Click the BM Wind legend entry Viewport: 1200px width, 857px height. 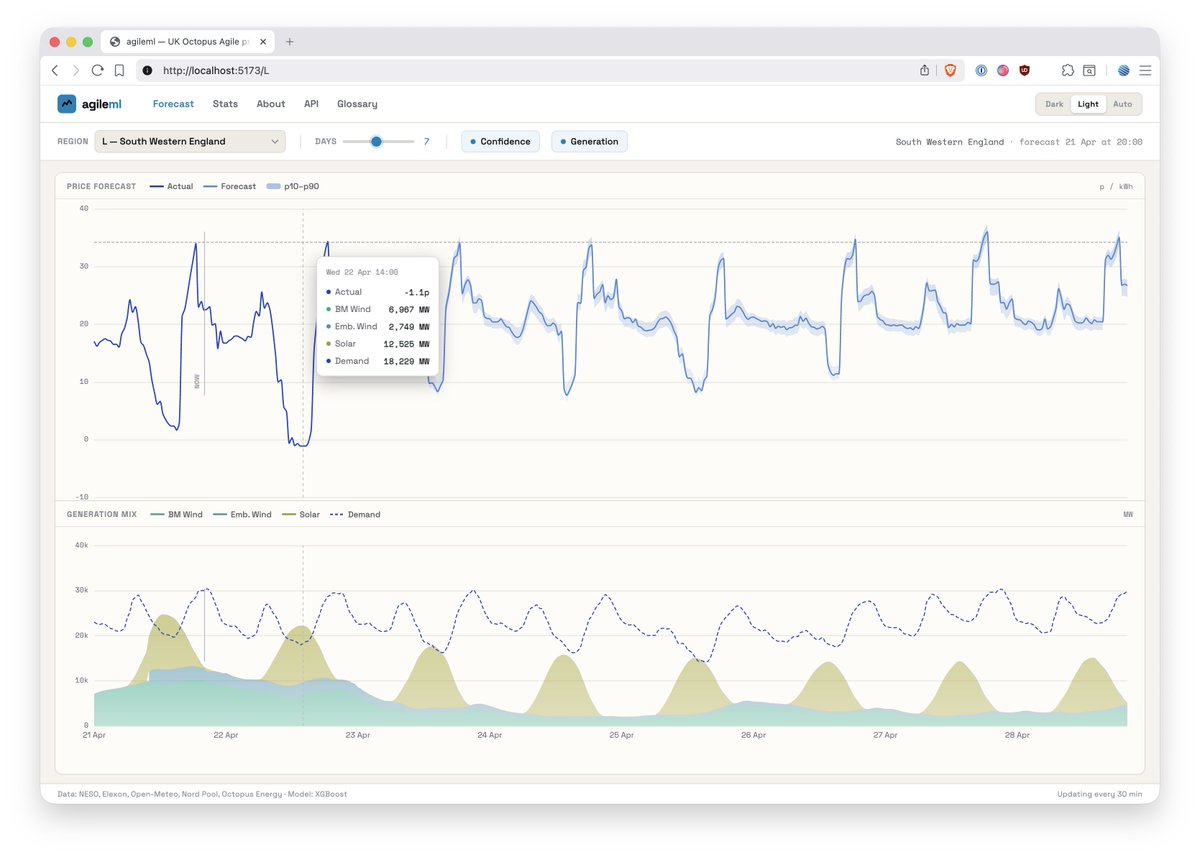click(176, 515)
